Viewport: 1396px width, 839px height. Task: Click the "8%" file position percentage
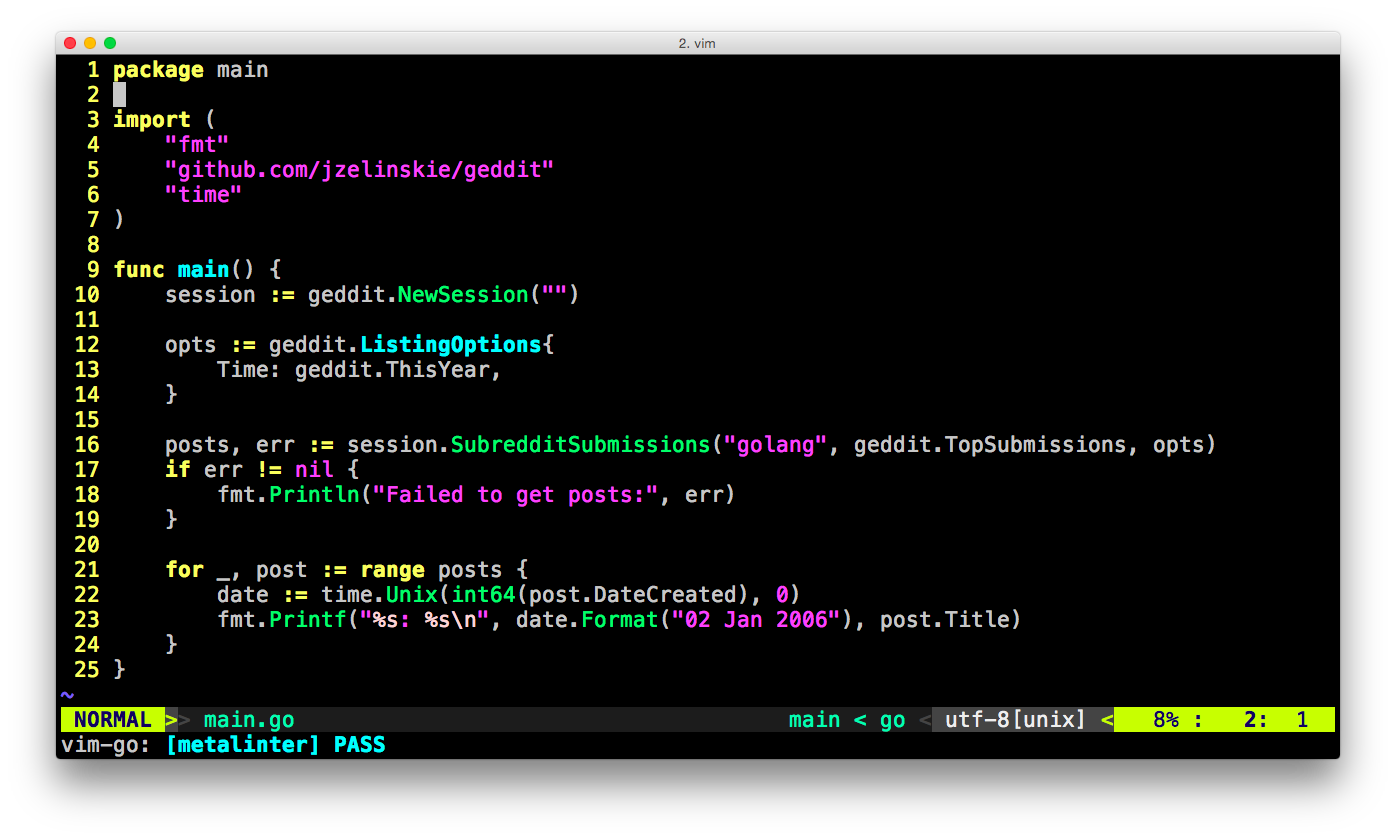(1166, 720)
